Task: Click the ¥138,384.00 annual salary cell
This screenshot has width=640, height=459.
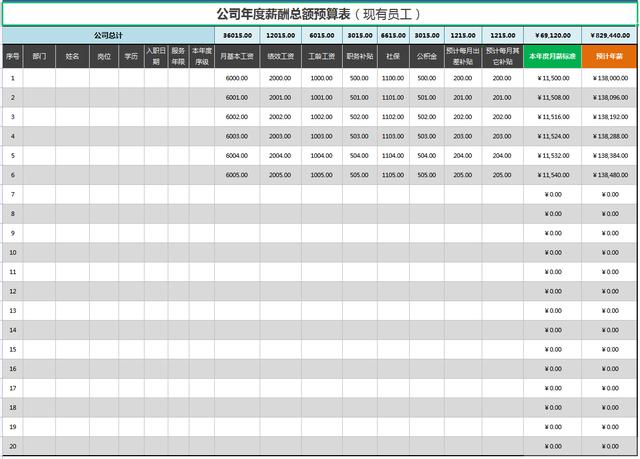Action: [x=609, y=155]
